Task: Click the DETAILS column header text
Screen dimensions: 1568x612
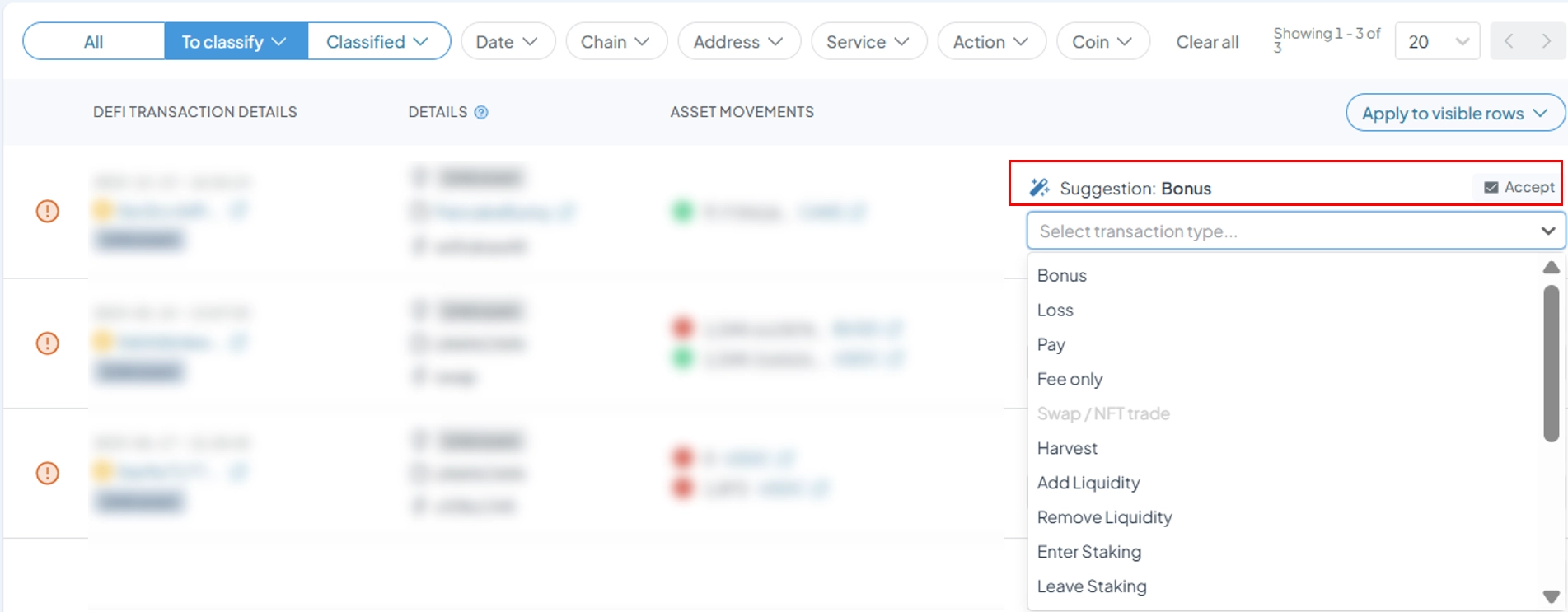Action: point(438,112)
